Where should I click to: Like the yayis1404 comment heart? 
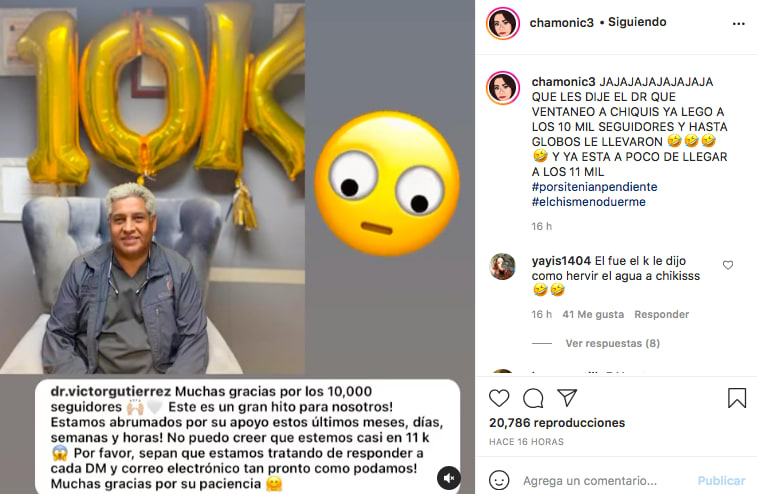pyautogui.click(x=728, y=265)
